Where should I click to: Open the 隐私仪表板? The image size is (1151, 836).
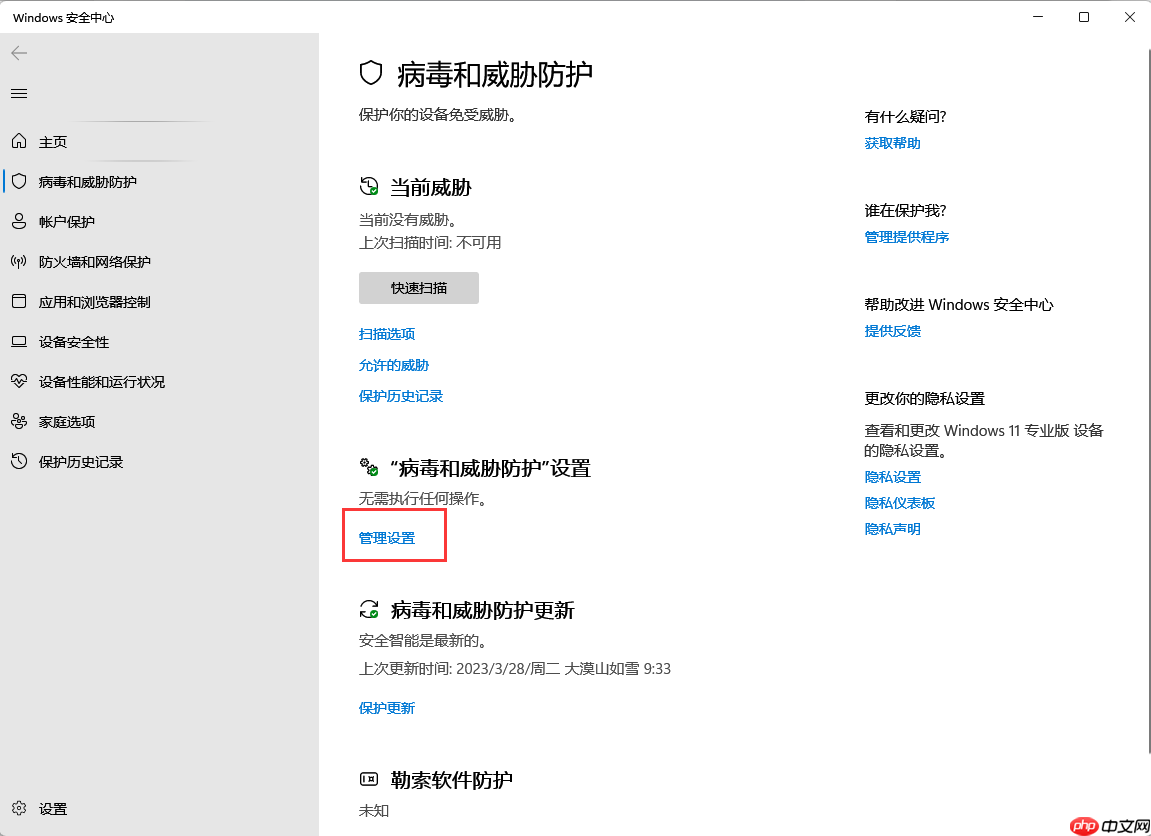[899, 502]
